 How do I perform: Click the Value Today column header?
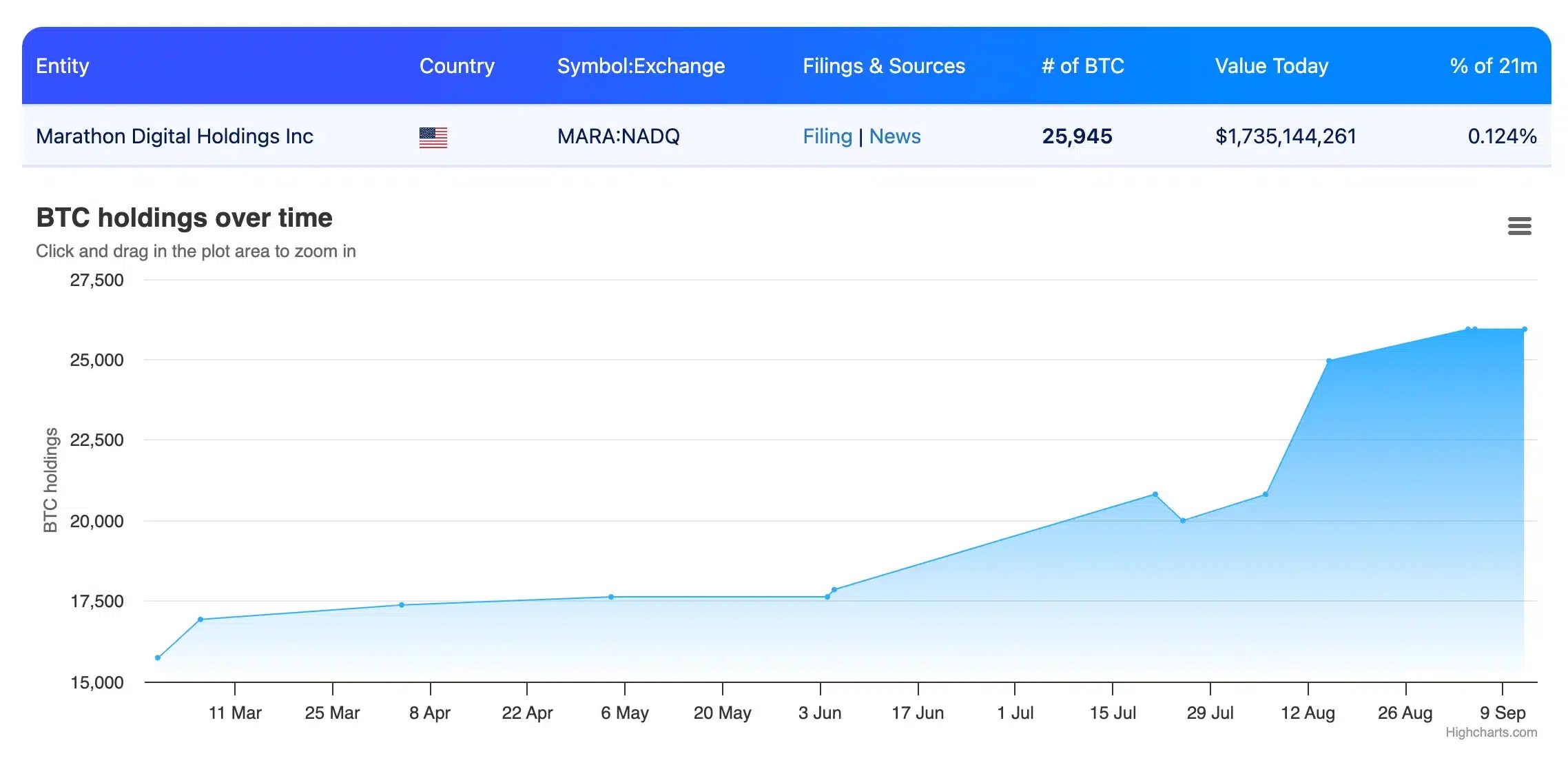(x=1271, y=66)
